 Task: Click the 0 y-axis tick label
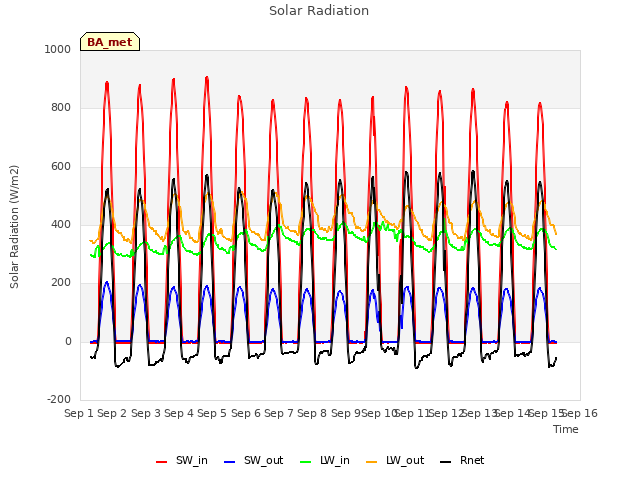click(68, 342)
